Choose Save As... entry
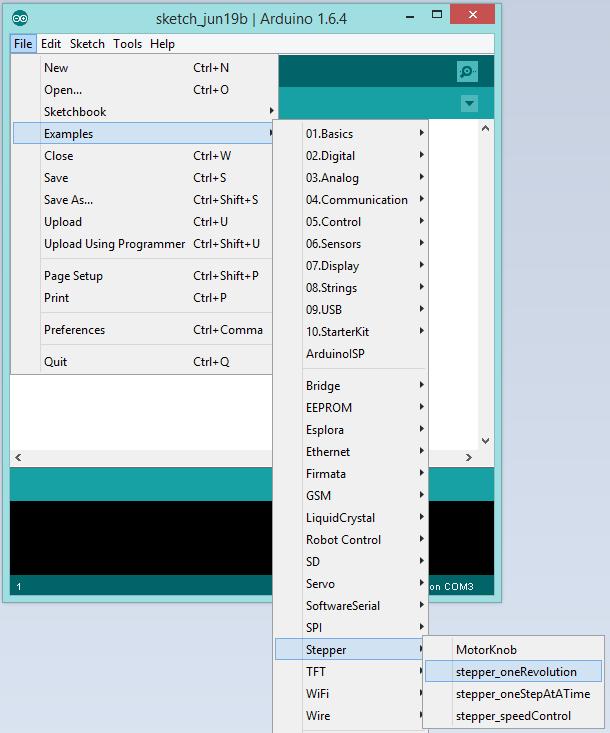Image resolution: width=610 pixels, height=733 pixels. (143, 200)
